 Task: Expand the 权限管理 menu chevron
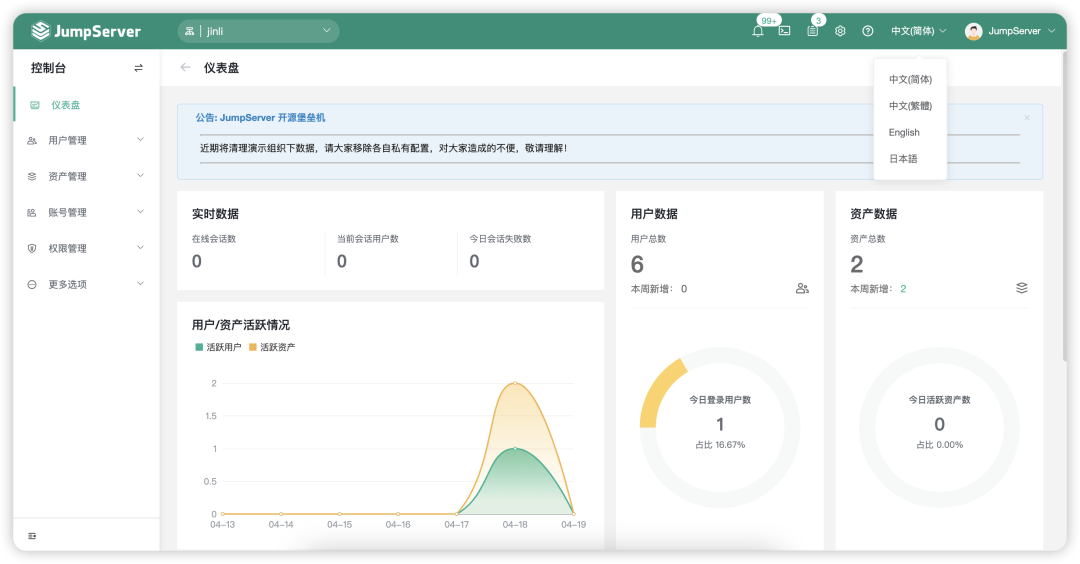[x=141, y=247]
